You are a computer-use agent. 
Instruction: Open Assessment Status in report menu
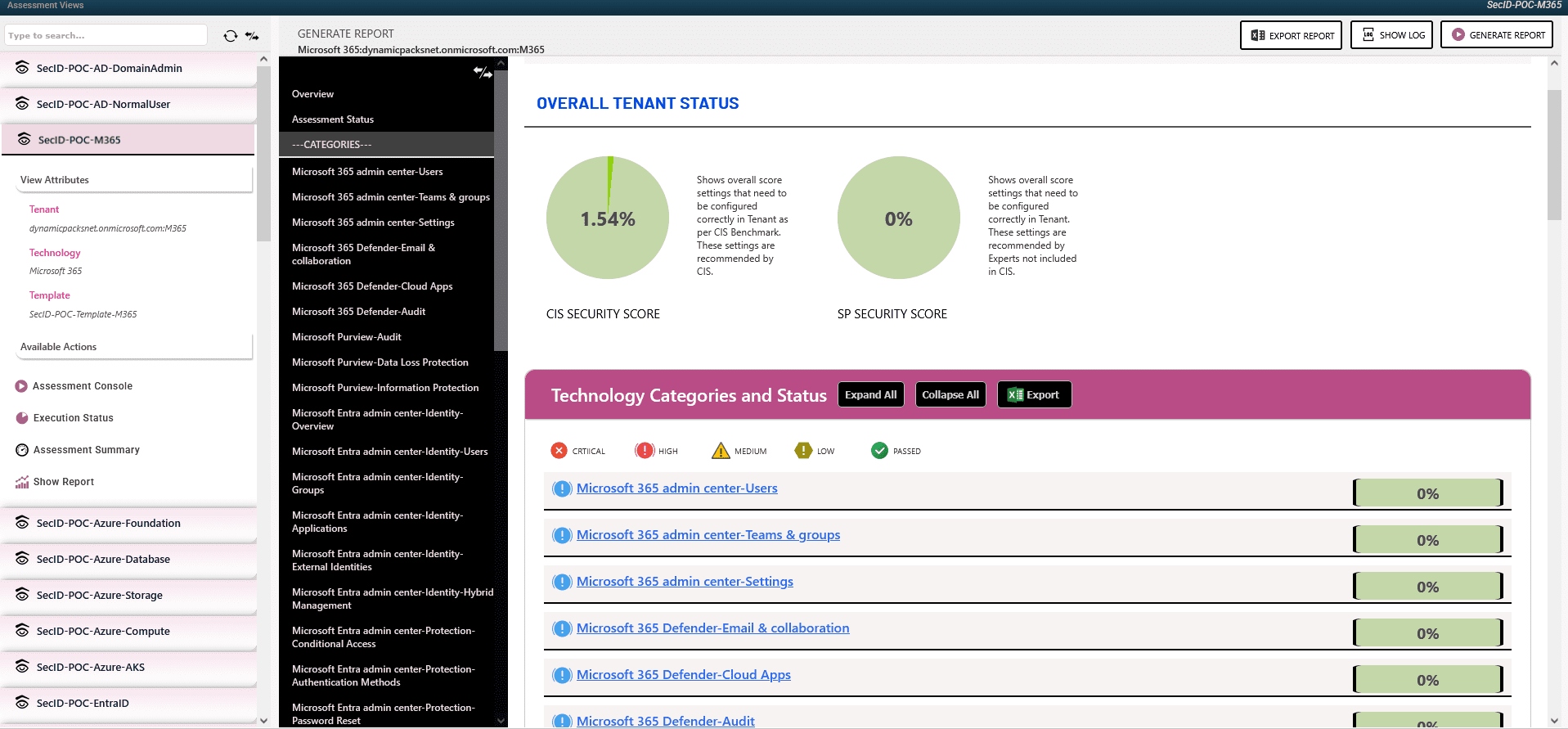333,119
